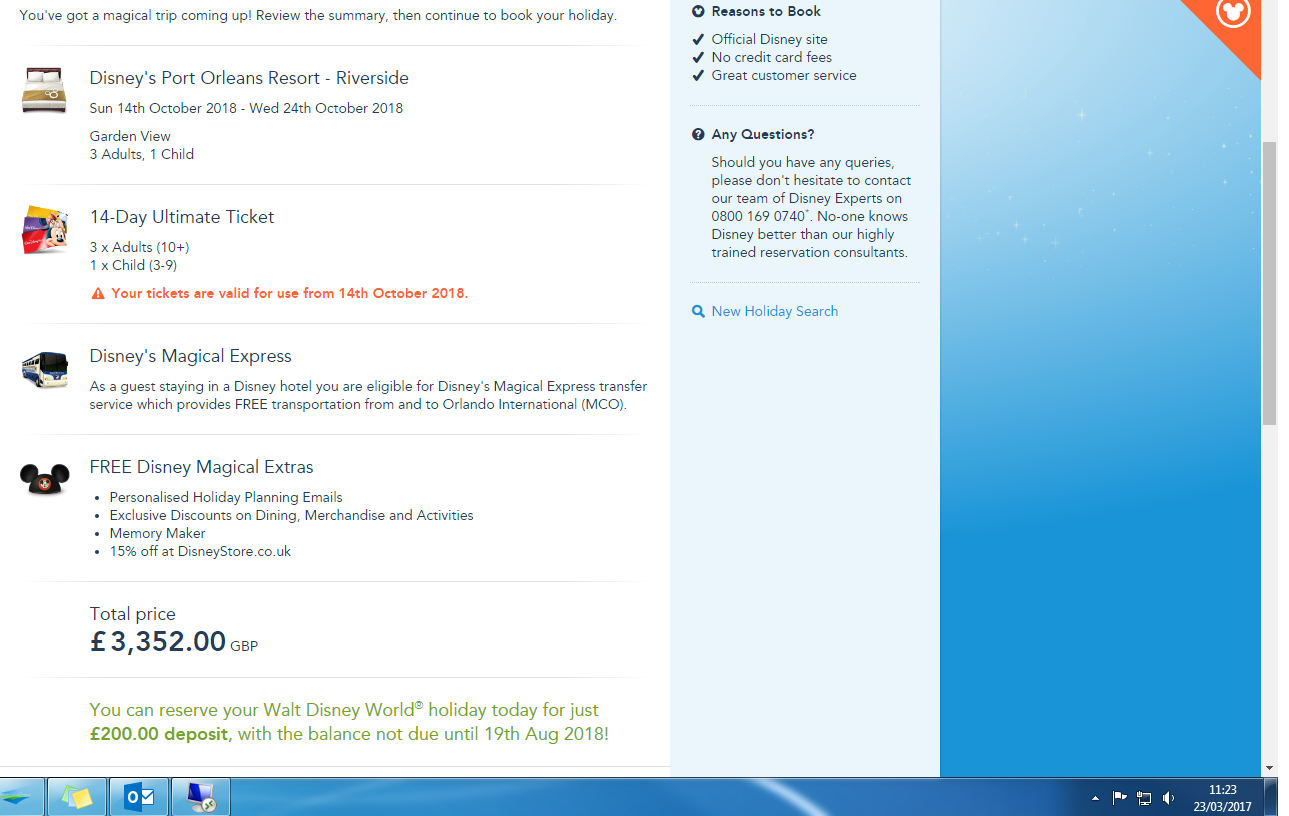Image resolution: width=1289 pixels, height=816 pixels.
Task: Open the yellow notes app in the taskbar
Action: (77, 797)
